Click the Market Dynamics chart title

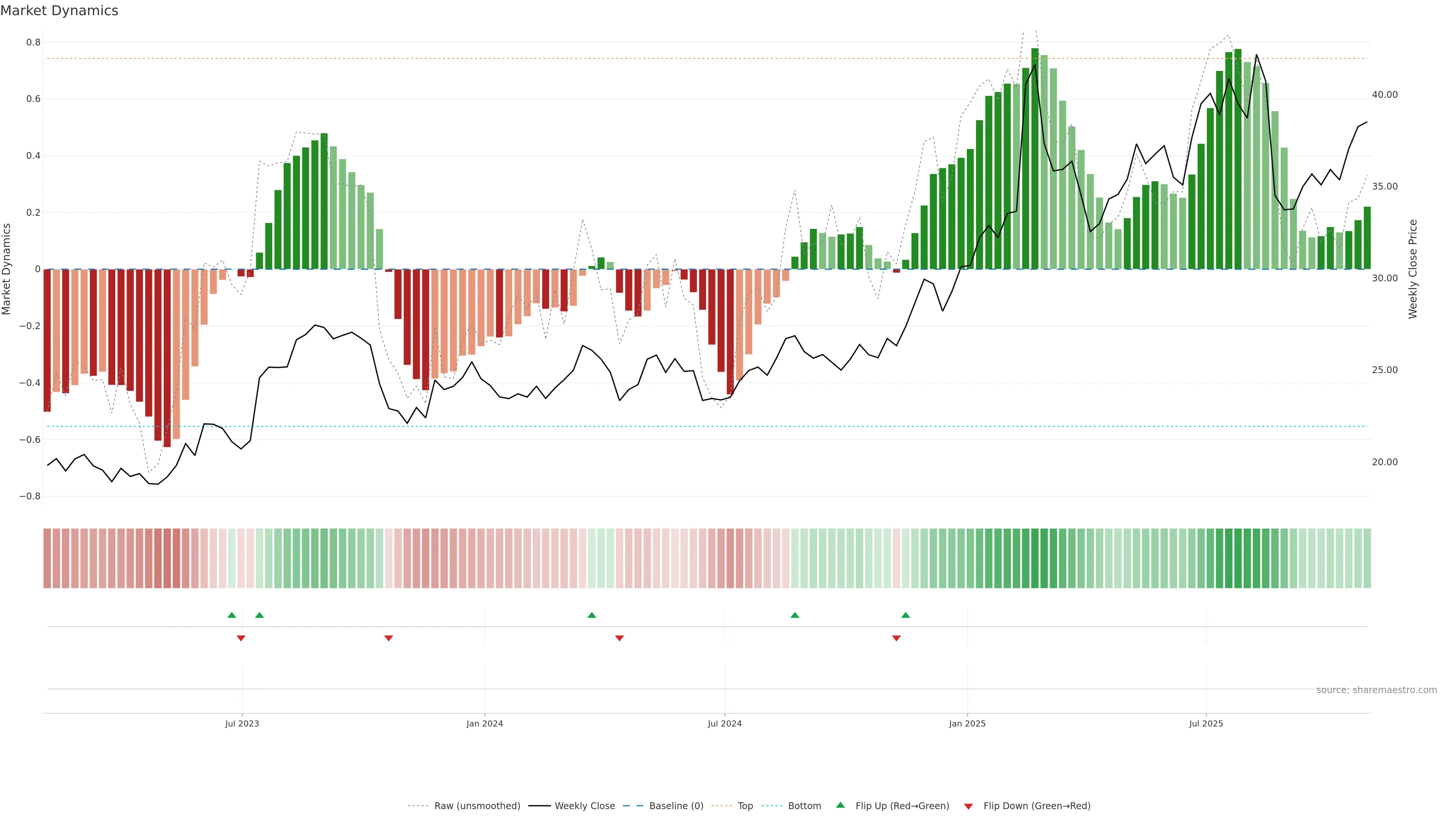coord(60,11)
